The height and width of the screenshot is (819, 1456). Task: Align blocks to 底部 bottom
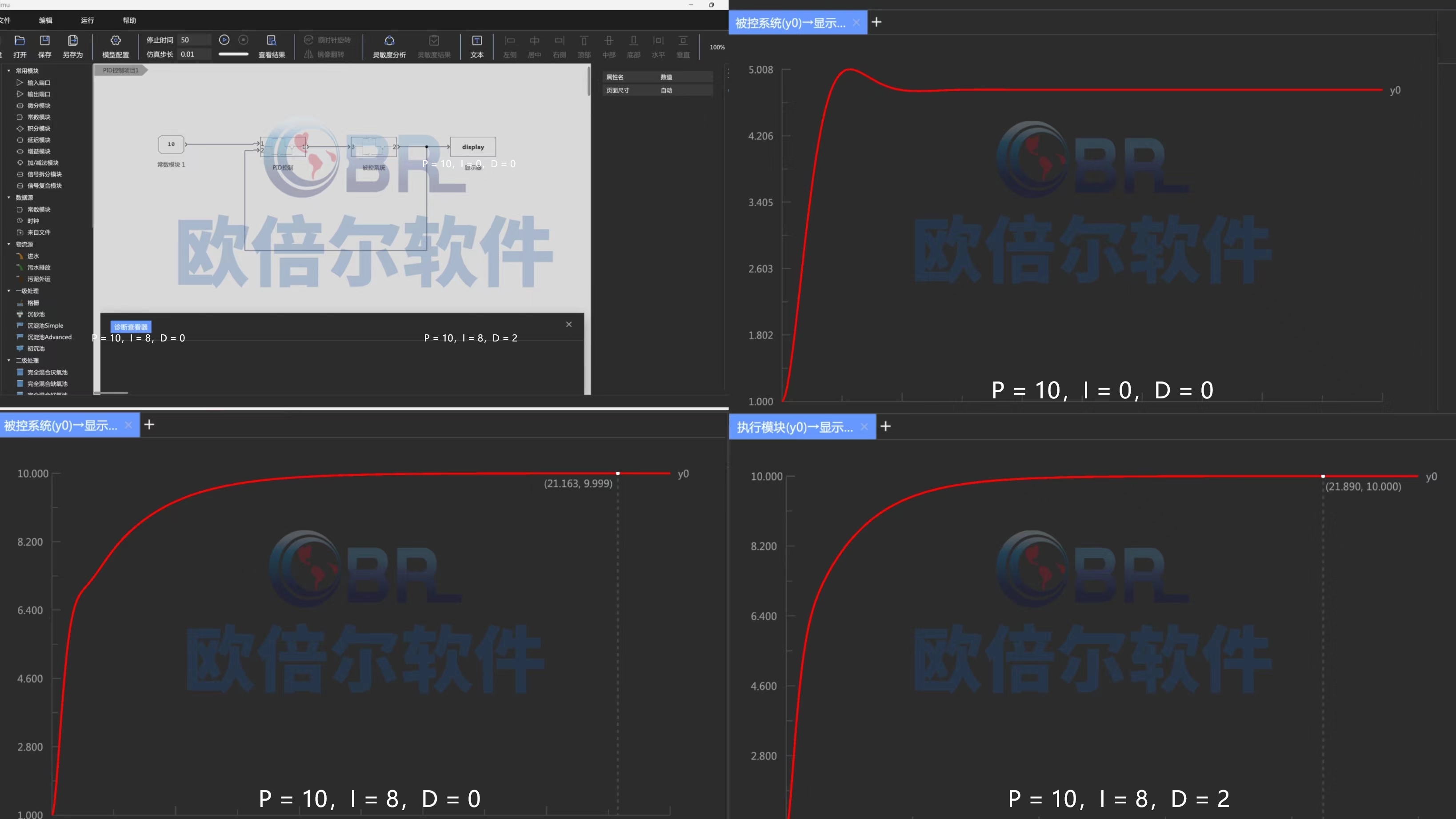pyautogui.click(x=634, y=46)
